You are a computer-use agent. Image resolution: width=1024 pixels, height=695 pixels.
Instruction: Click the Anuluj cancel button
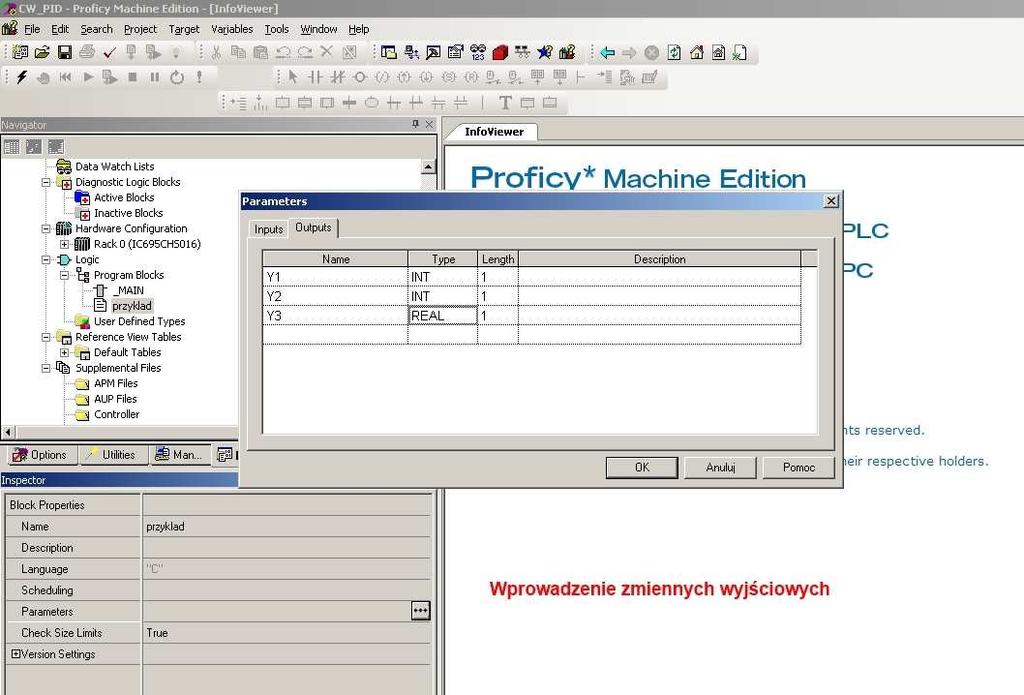(720, 467)
